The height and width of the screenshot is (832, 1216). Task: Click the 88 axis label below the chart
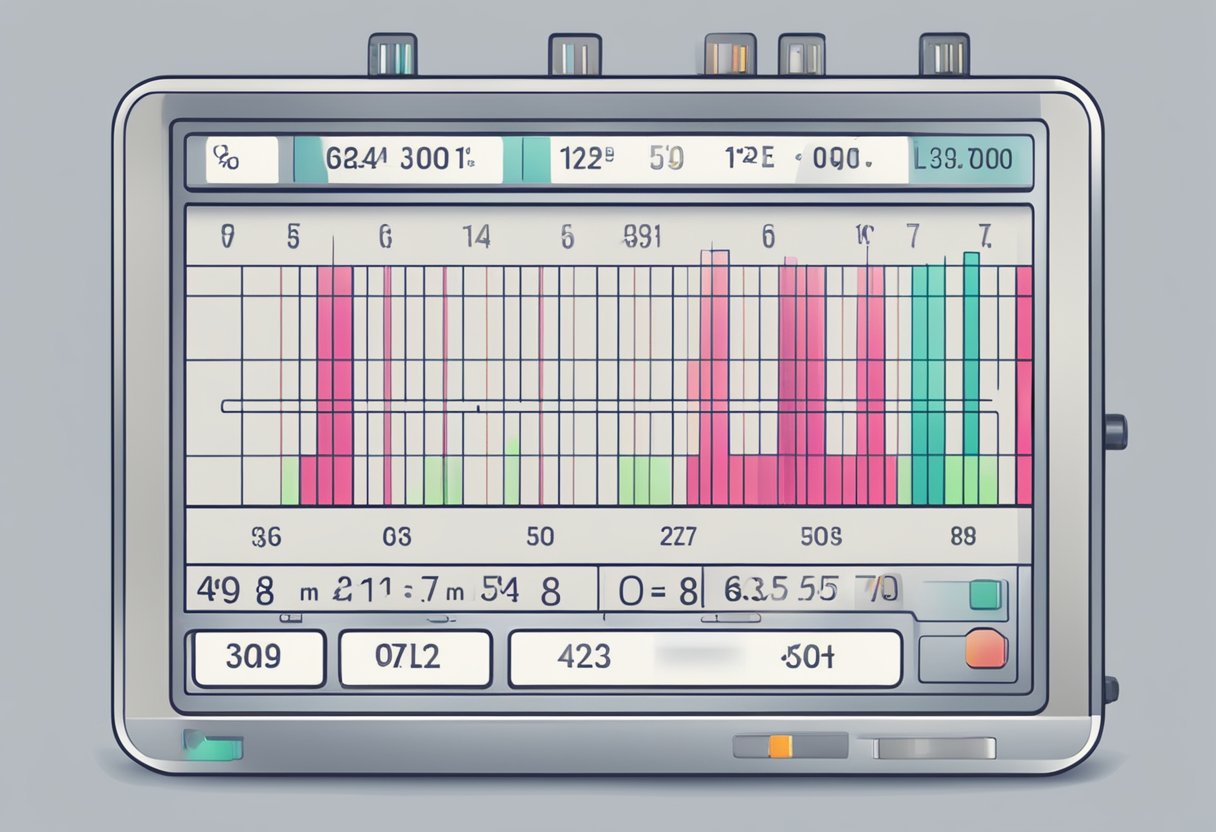tap(962, 536)
